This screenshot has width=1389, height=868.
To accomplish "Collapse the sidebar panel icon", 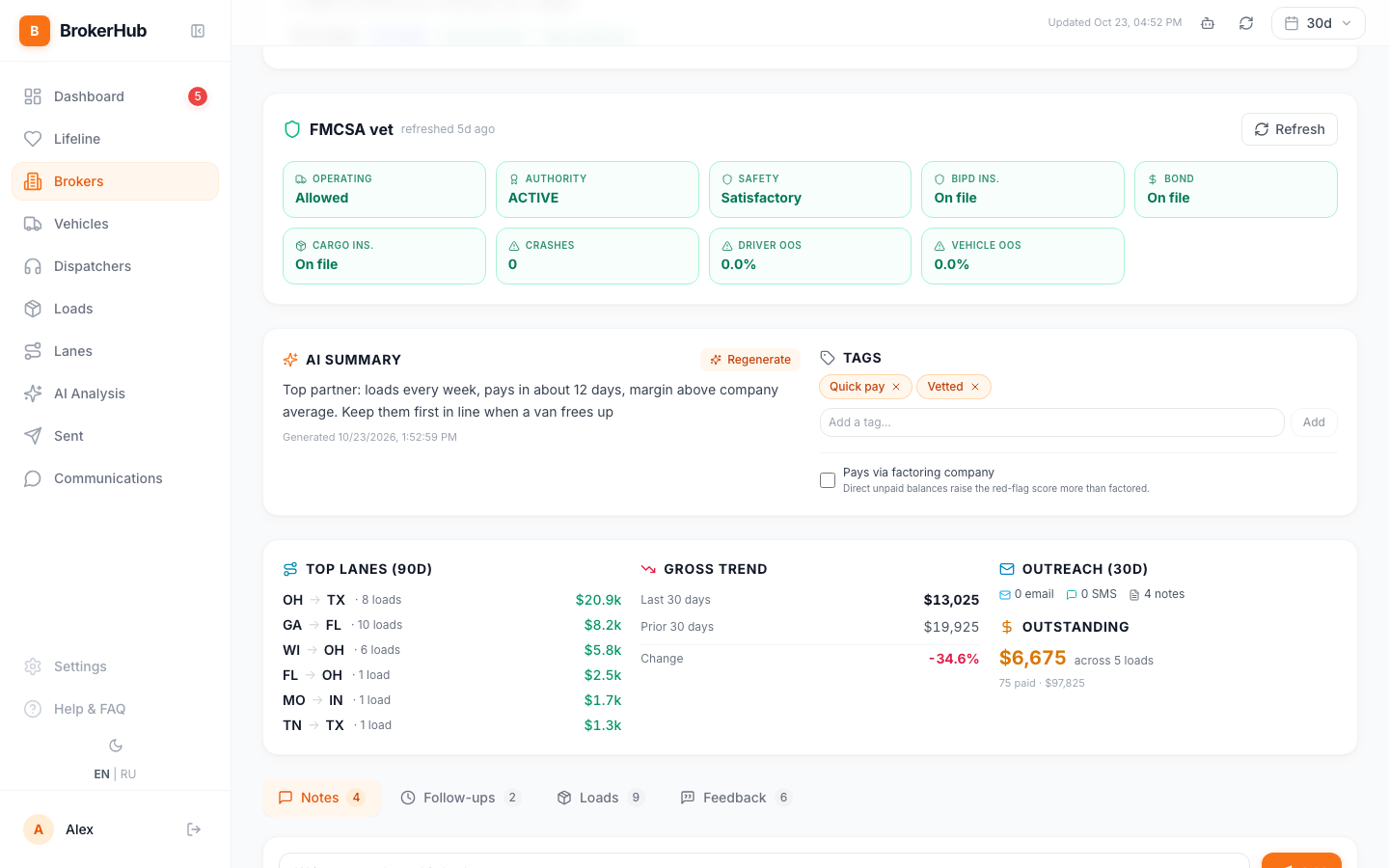I will [198, 31].
